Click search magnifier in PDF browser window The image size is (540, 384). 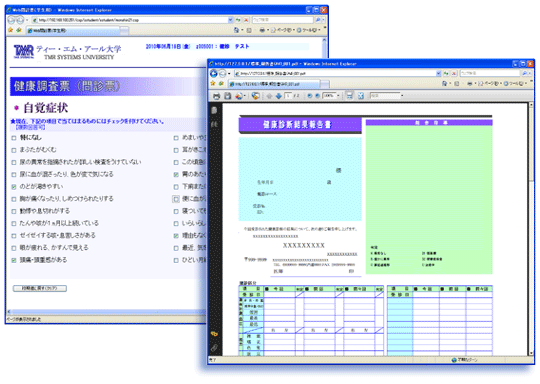(x=525, y=73)
